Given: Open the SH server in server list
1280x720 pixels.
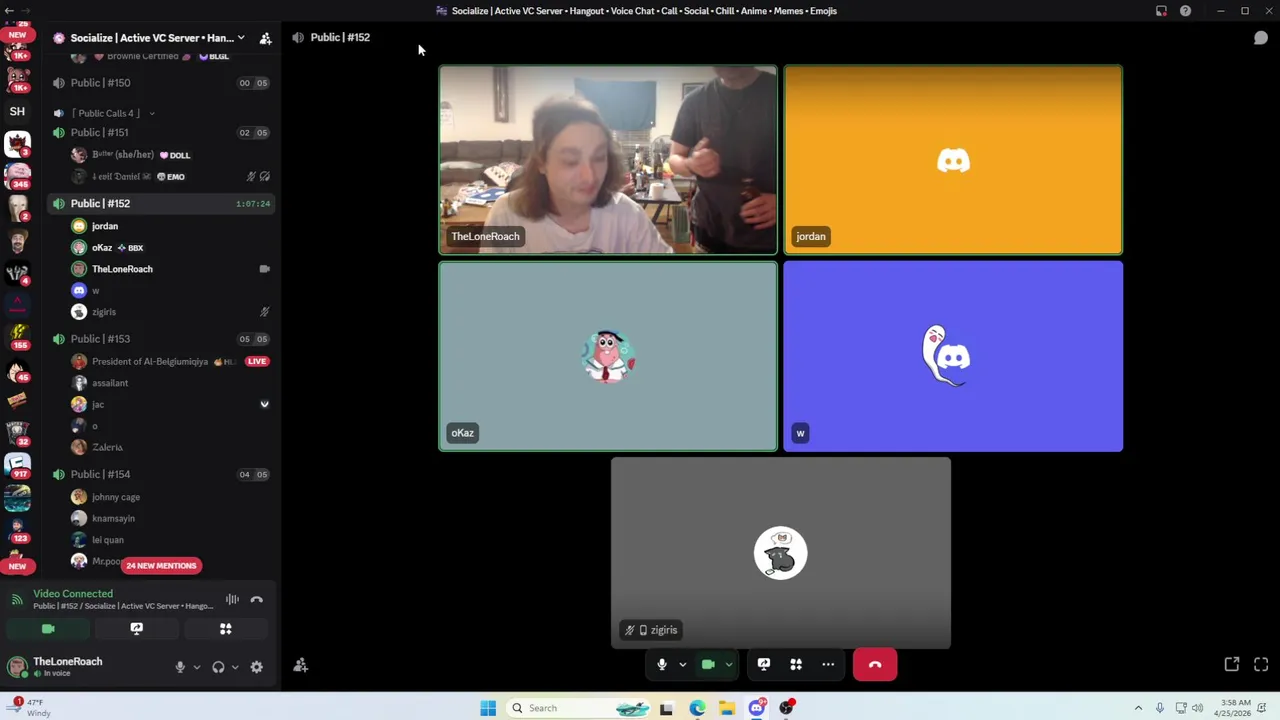Looking at the screenshot, I should tap(17, 111).
